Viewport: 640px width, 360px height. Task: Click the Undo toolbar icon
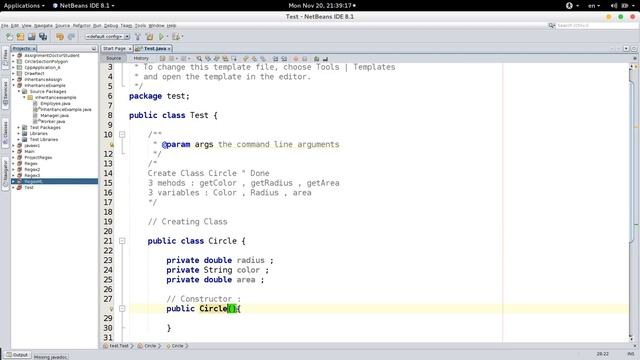[x=60, y=37]
